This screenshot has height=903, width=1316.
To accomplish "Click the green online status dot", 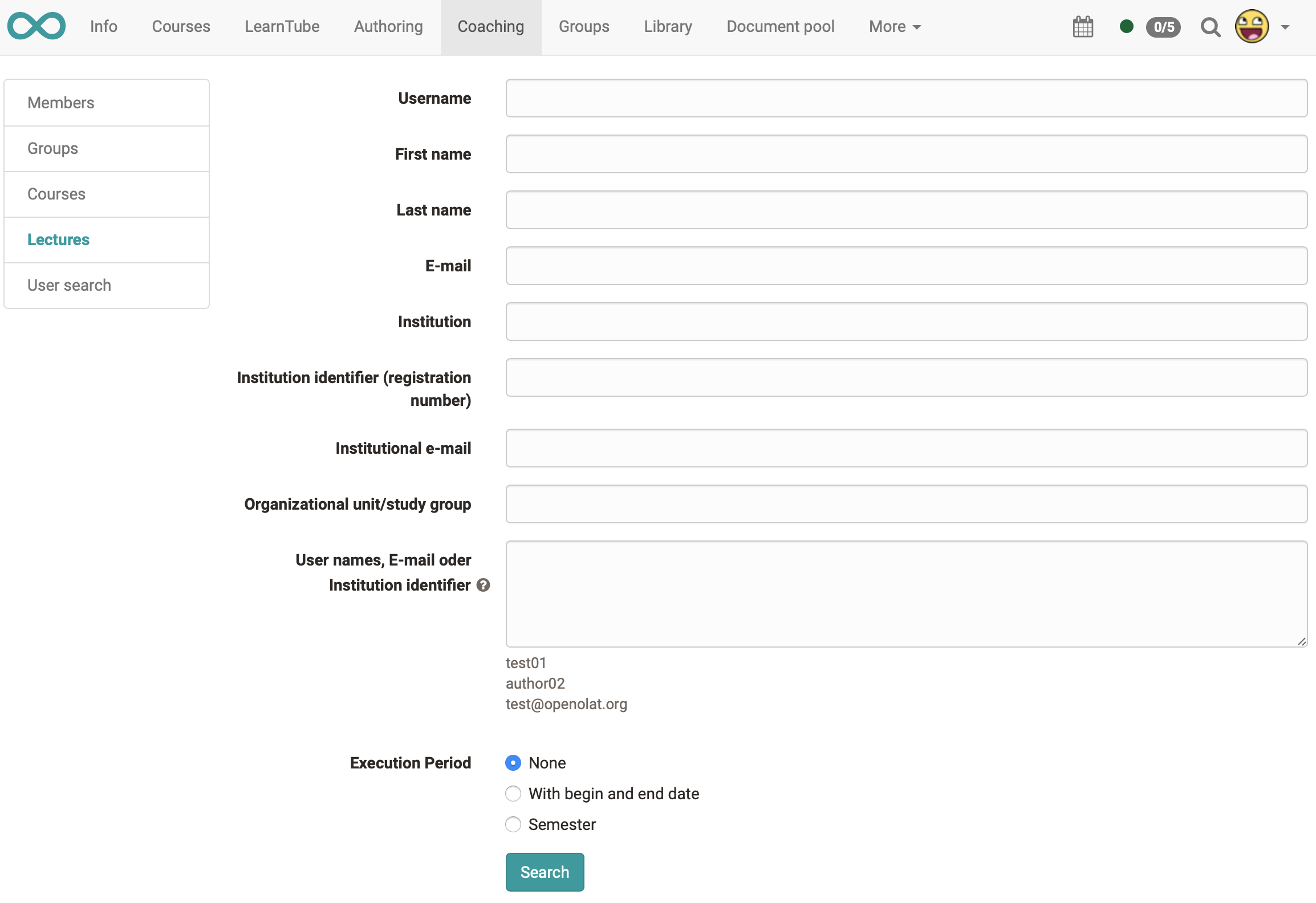I will pyautogui.click(x=1126, y=26).
